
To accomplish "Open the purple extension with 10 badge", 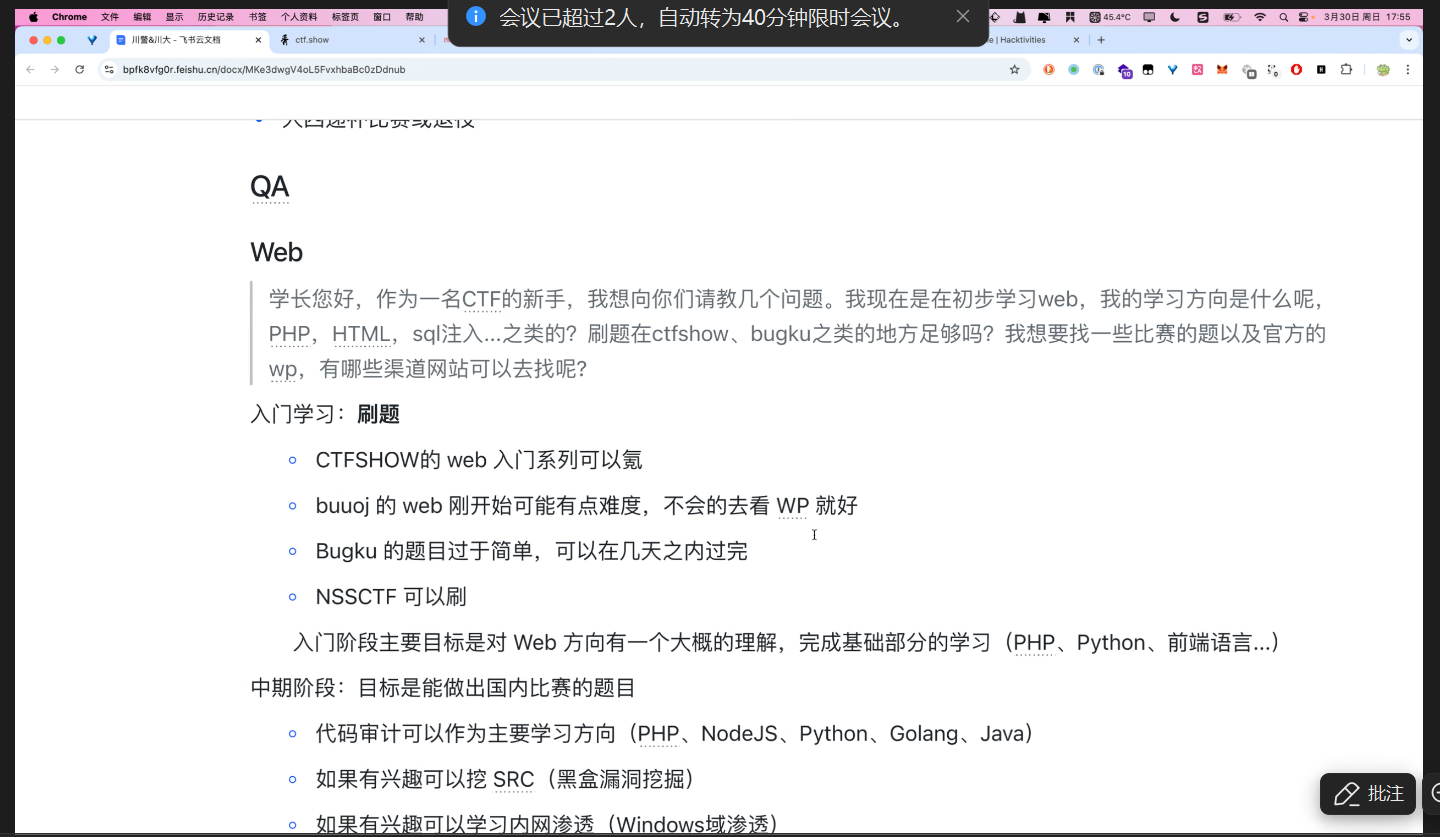I will (1124, 71).
